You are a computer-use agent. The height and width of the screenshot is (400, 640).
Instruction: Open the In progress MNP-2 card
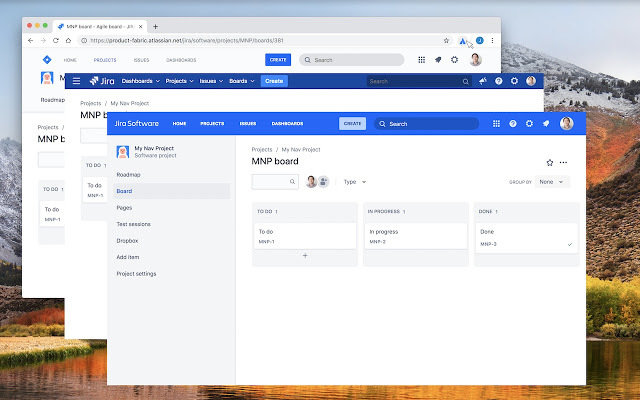click(416, 236)
